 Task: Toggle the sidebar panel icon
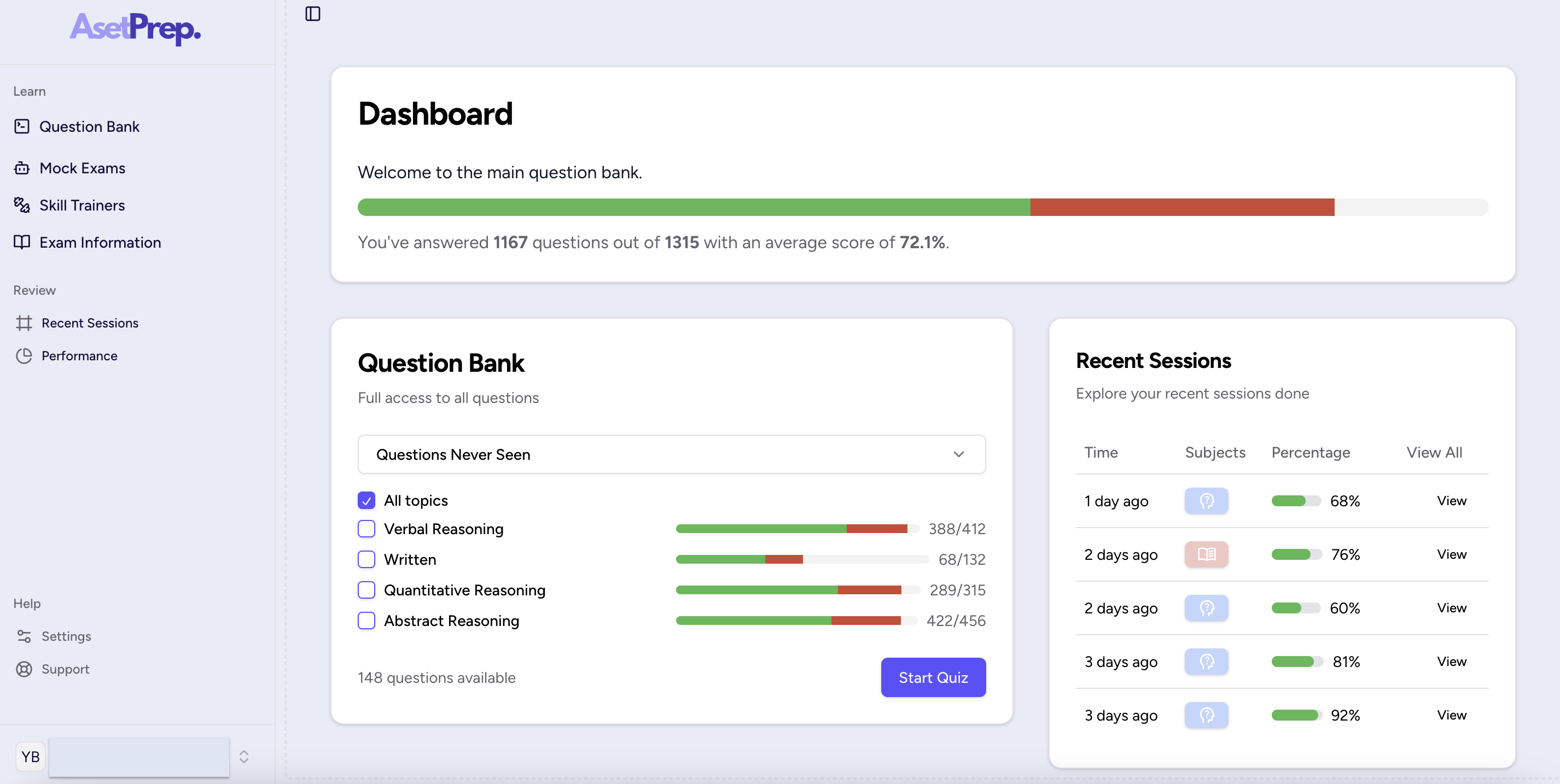312,13
